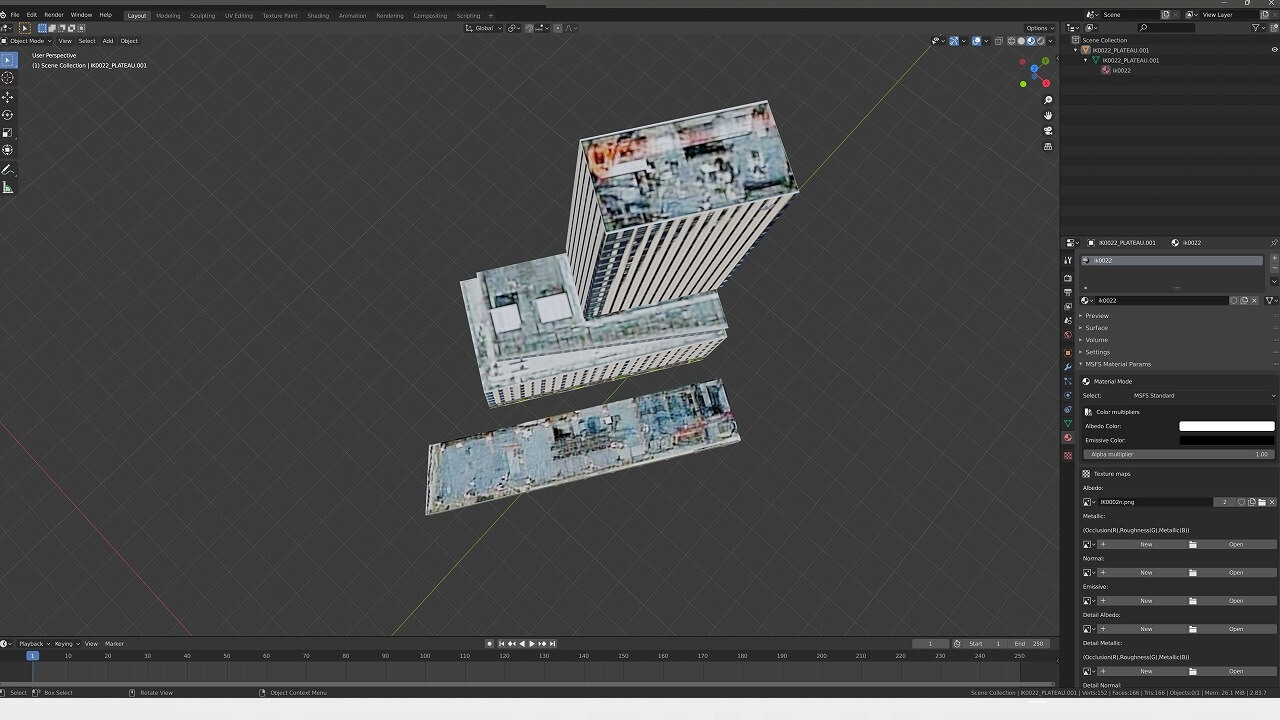Select the Annotate pencil tool
Image resolution: width=1280 pixels, height=720 pixels.
(8, 170)
